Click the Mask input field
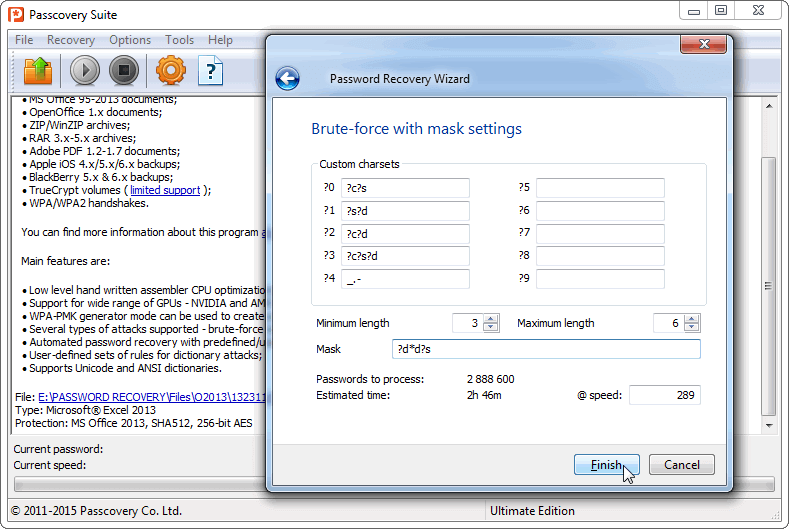The height and width of the screenshot is (529, 789). (546, 349)
